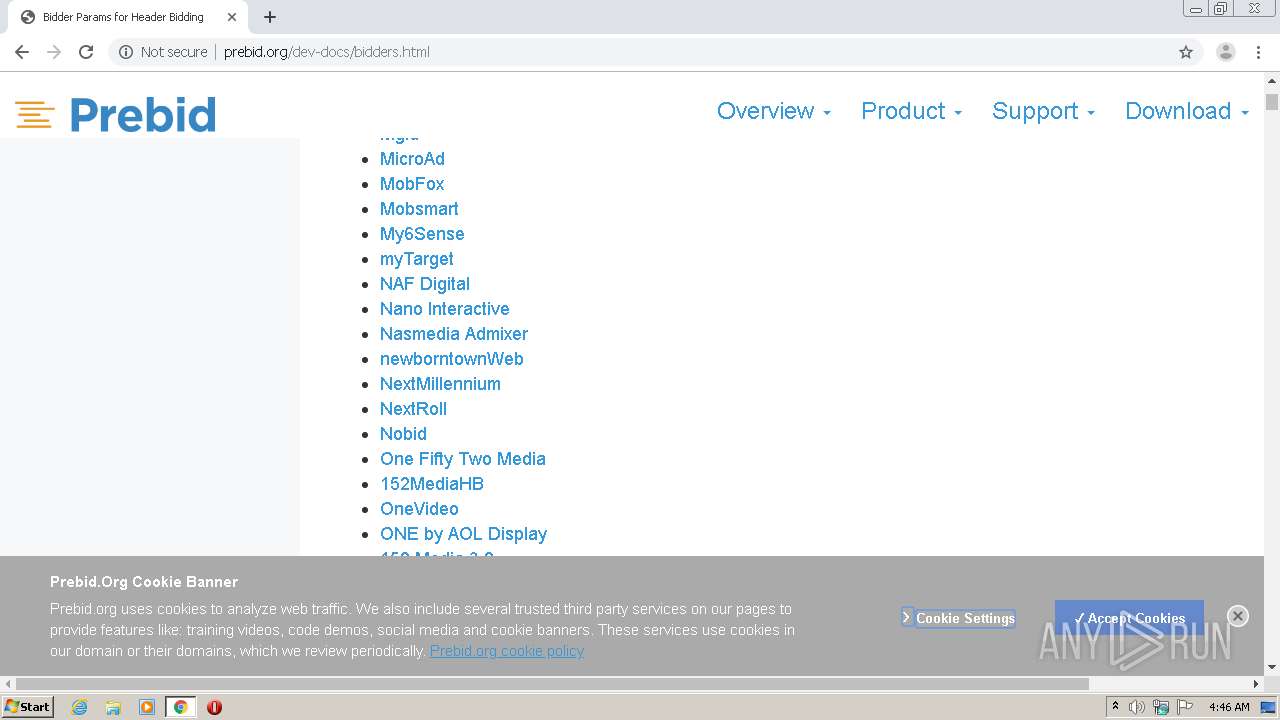Close the Bidder Params tab
The height and width of the screenshot is (720, 1280).
pyautogui.click(x=232, y=17)
